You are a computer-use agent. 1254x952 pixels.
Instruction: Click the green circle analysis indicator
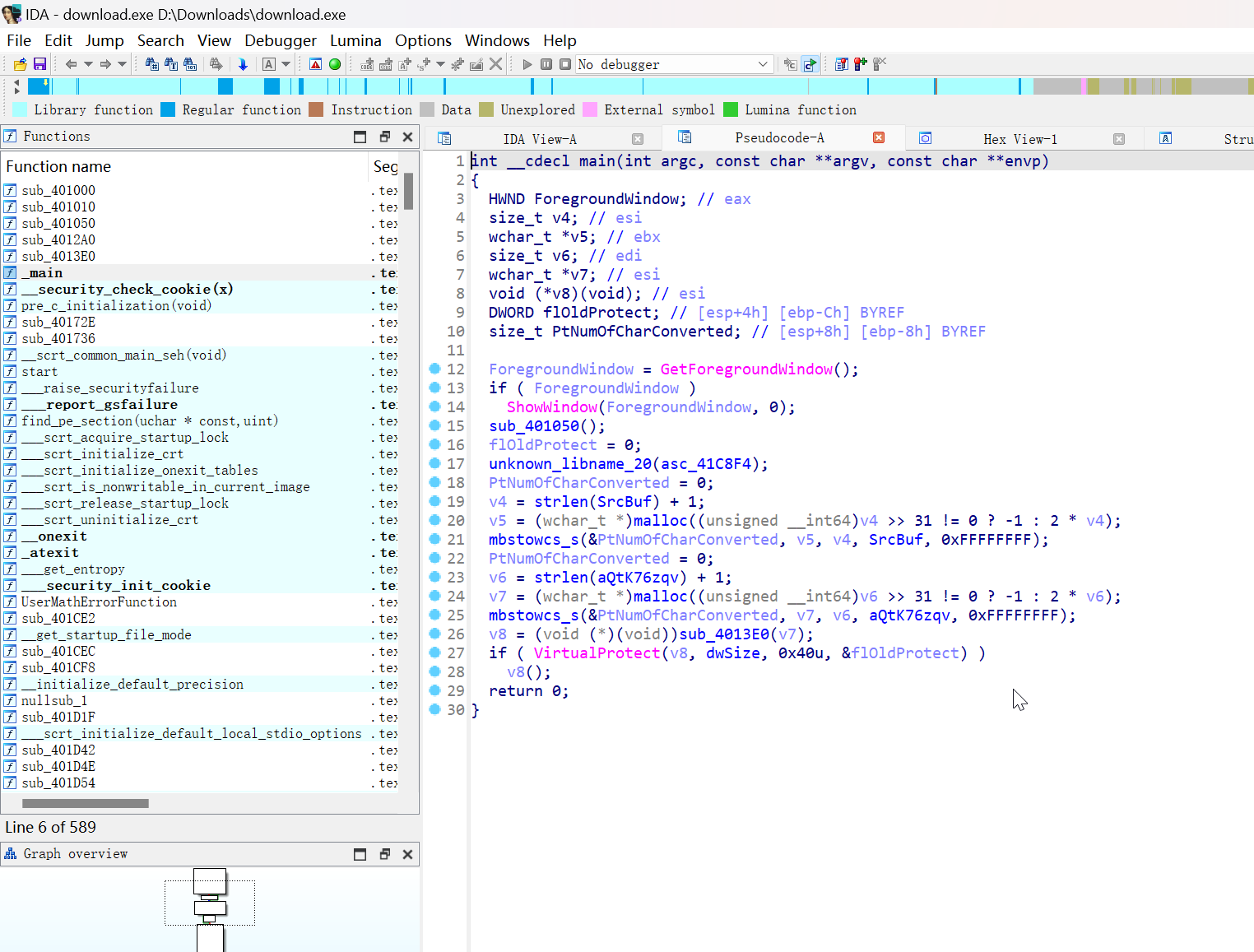335,64
